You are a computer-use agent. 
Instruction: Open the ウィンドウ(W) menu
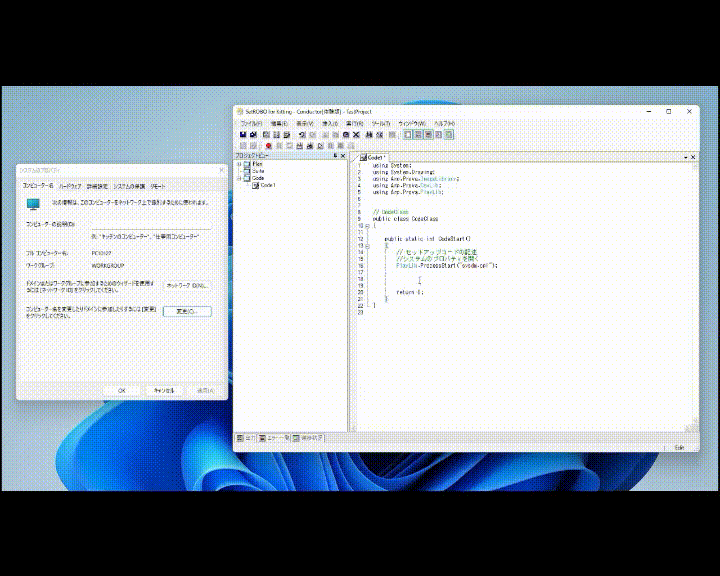click(412, 124)
